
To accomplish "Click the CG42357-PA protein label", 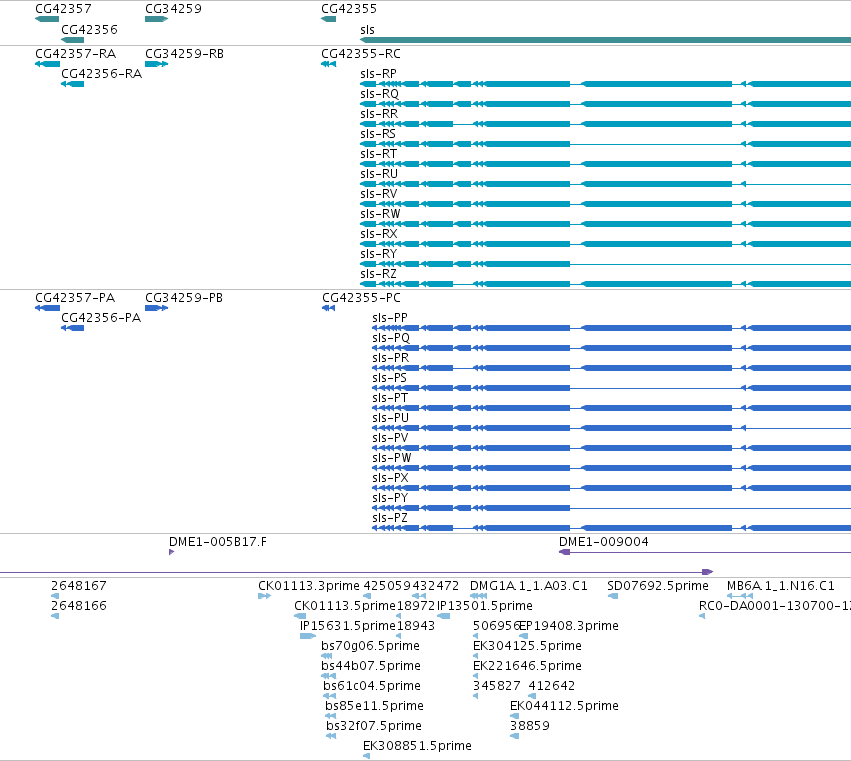I will pos(75,298).
